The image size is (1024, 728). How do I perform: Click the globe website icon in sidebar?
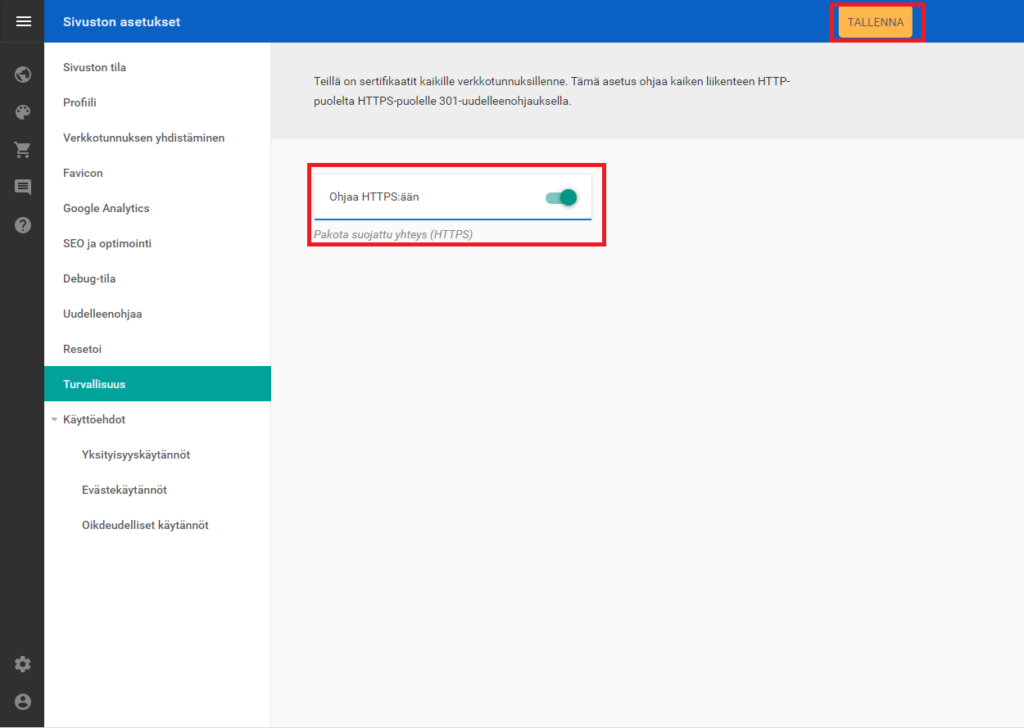point(22,74)
